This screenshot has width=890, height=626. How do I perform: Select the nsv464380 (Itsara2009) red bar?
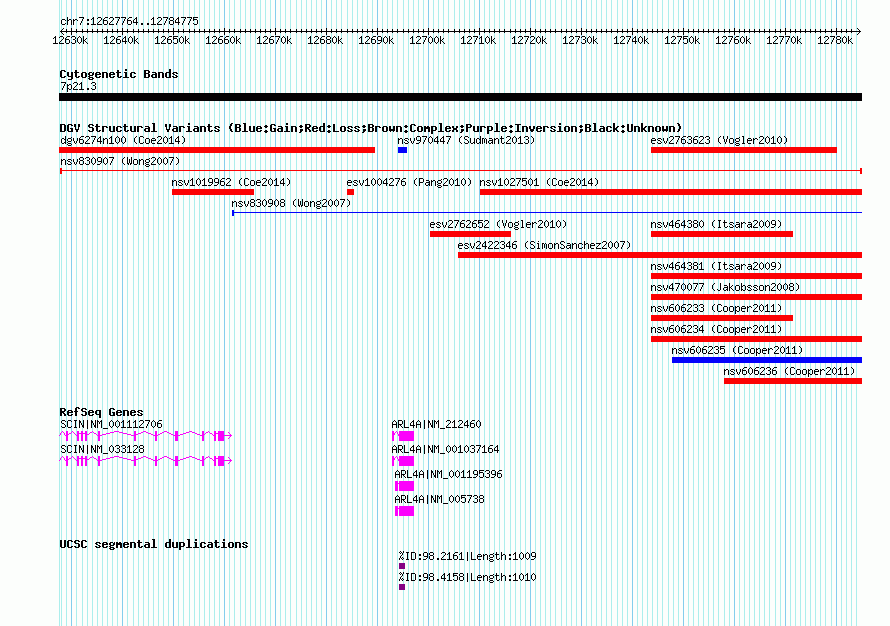click(722, 234)
